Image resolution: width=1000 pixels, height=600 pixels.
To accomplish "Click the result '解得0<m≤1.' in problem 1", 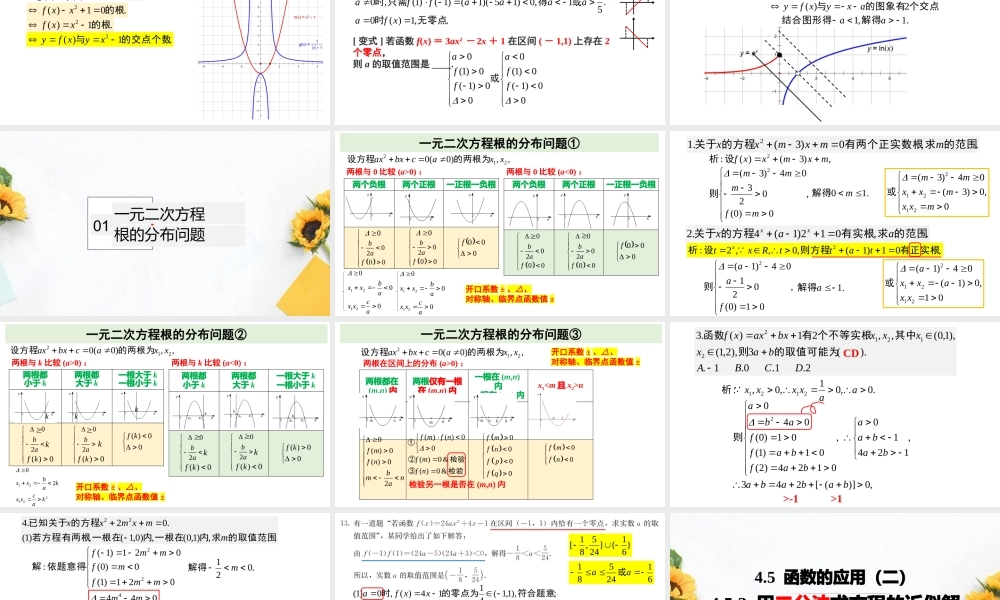I will [x=840, y=193].
